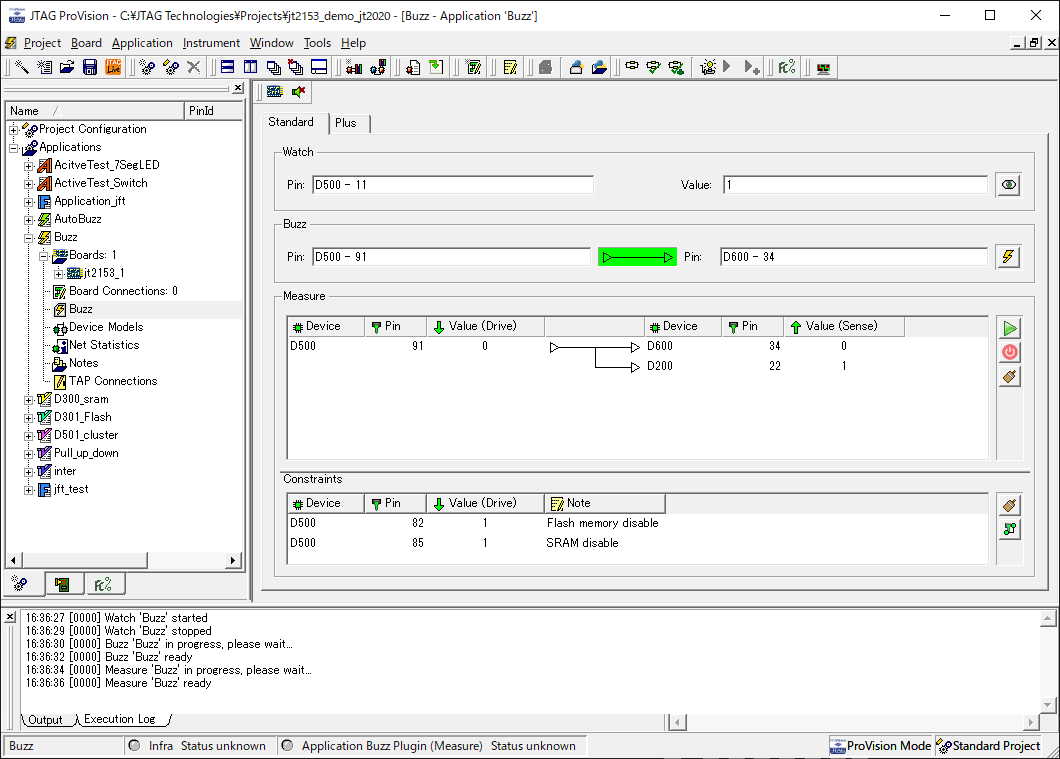Click the board view icon beside speaker
This screenshot has width=1060, height=759.
tap(274, 92)
